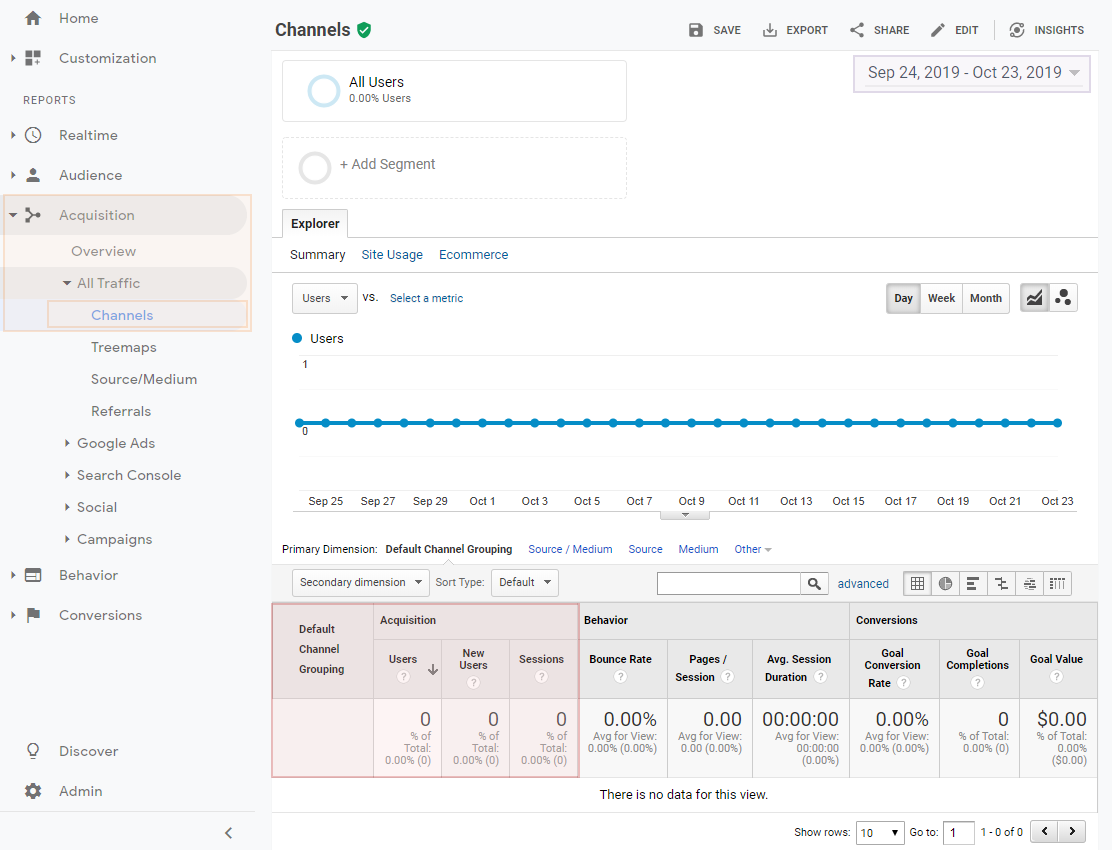
Task: Switch to Site Usage tab
Action: (x=392, y=255)
